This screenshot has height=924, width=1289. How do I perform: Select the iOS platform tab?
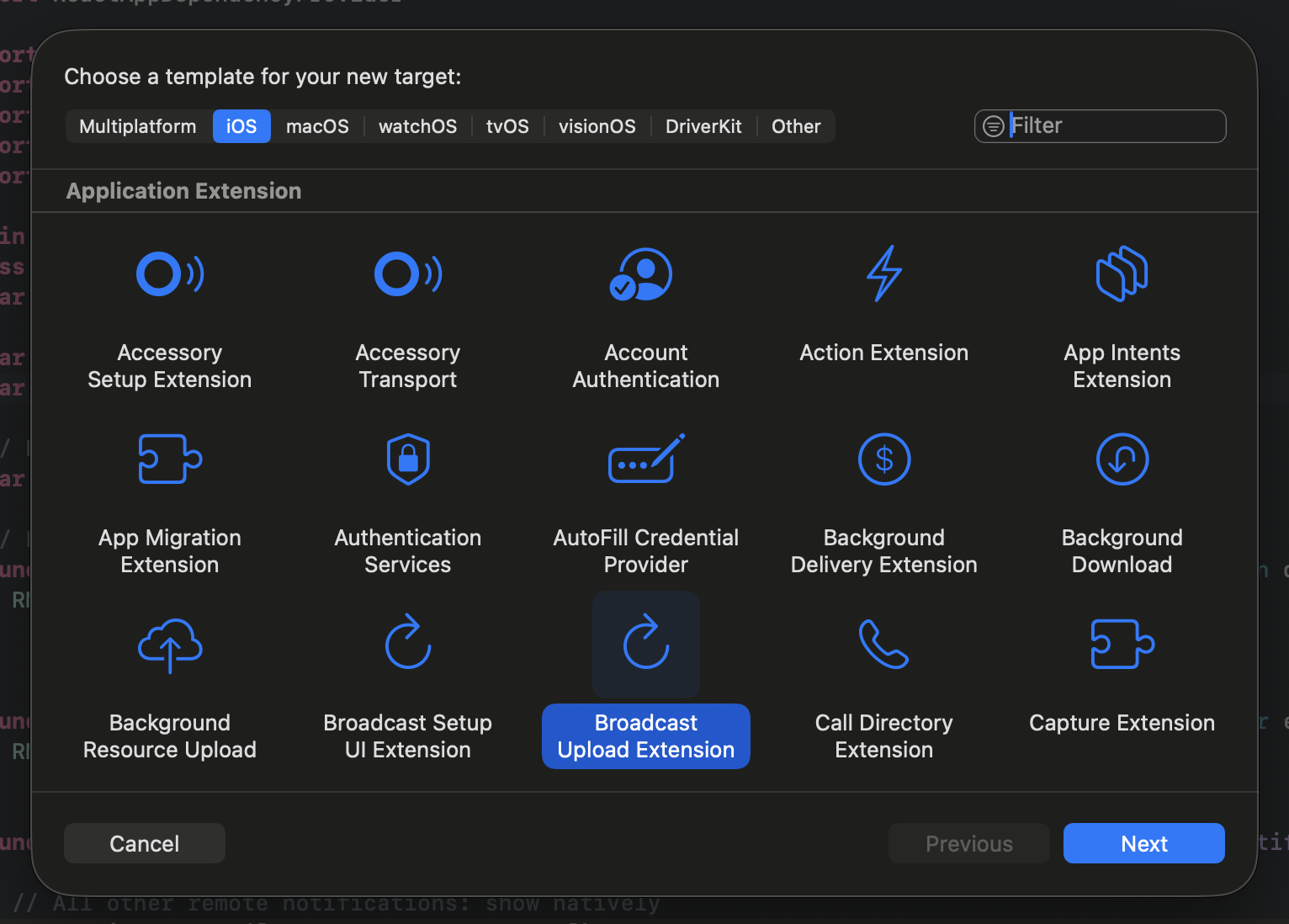click(241, 126)
